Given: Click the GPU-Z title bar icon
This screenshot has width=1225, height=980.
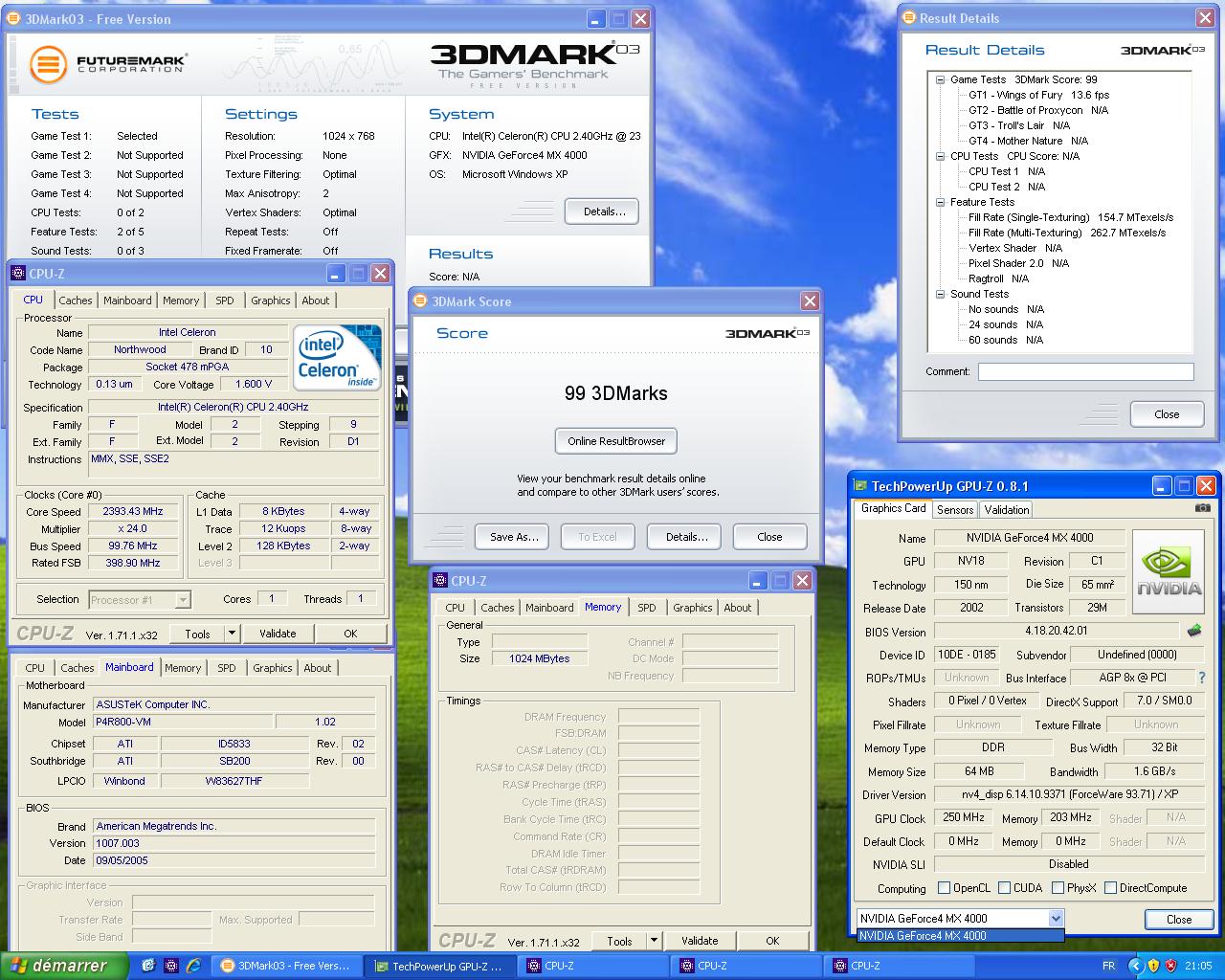Looking at the screenshot, I should click(859, 486).
